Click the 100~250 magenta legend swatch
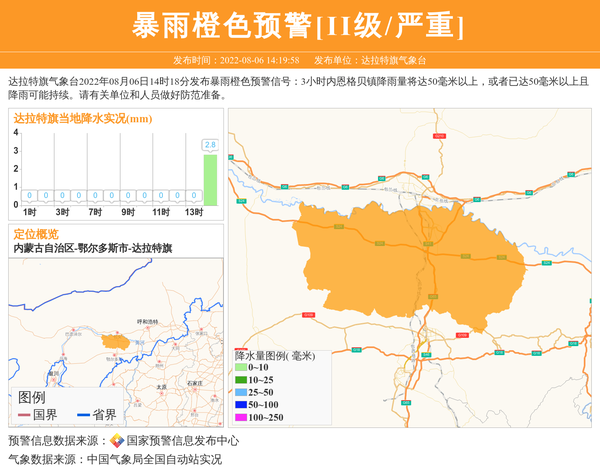The height and width of the screenshot is (471, 600). (240, 417)
